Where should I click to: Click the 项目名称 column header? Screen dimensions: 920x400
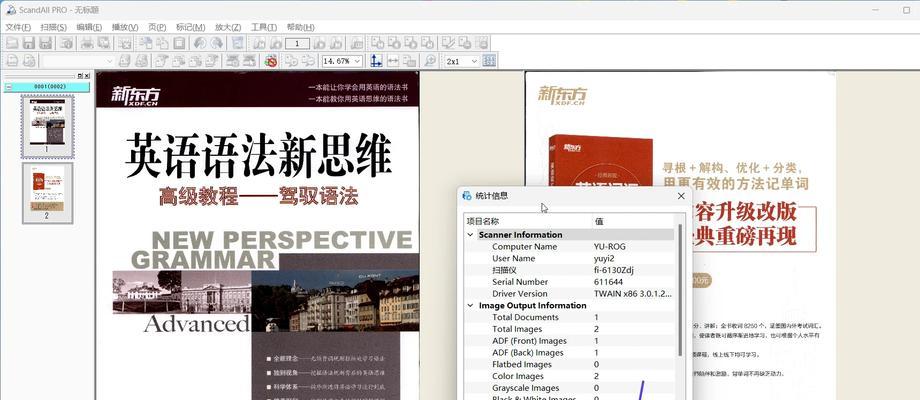click(528, 221)
